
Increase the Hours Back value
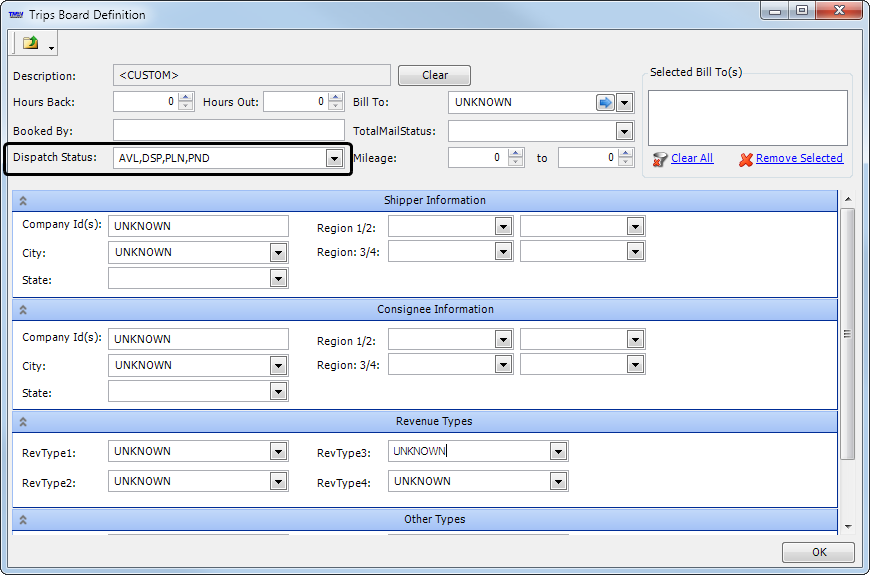click(x=186, y=97)
